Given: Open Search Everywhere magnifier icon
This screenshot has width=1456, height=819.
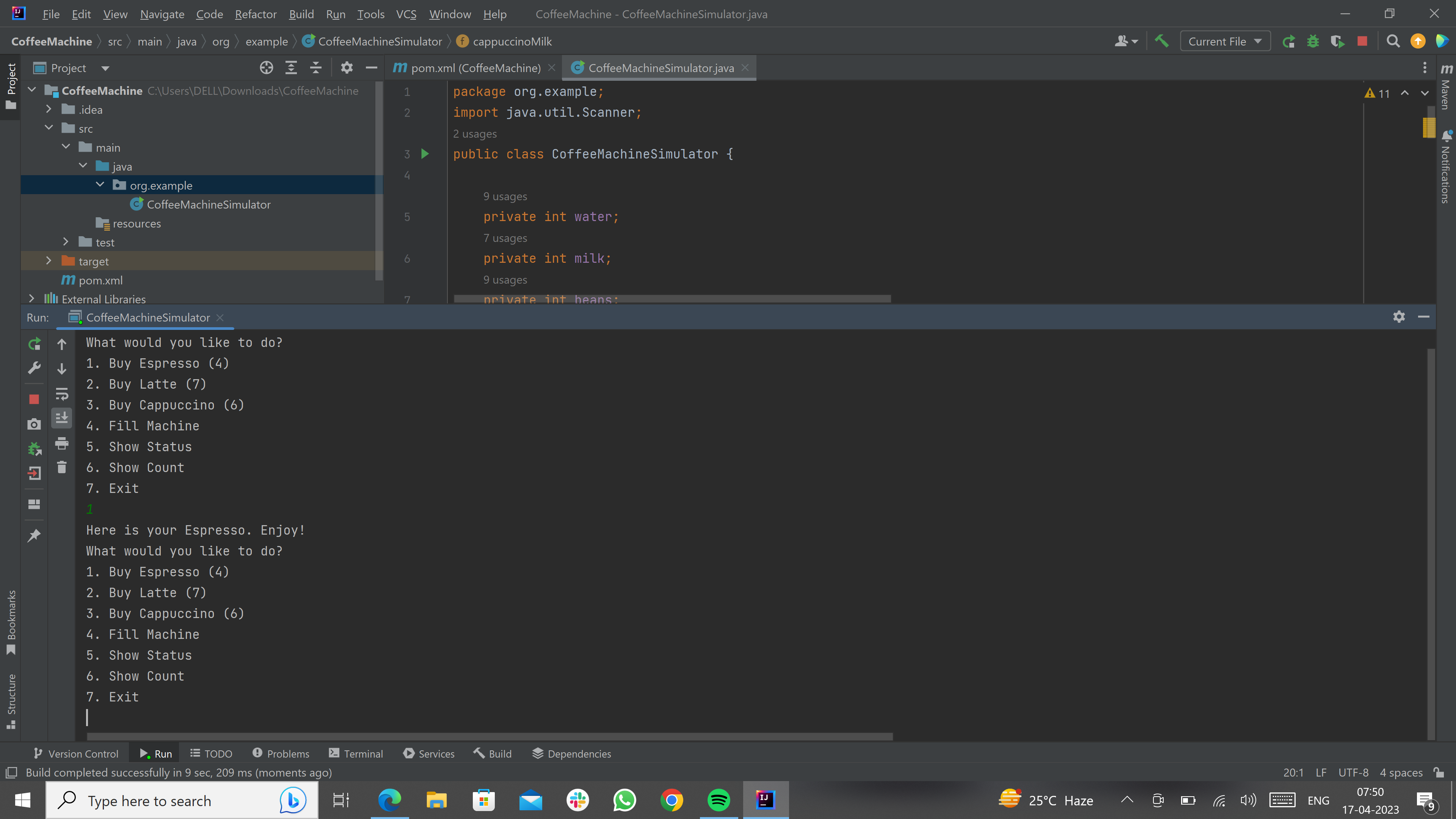Looking at the screenshot, I should [x=1393, y=41].
